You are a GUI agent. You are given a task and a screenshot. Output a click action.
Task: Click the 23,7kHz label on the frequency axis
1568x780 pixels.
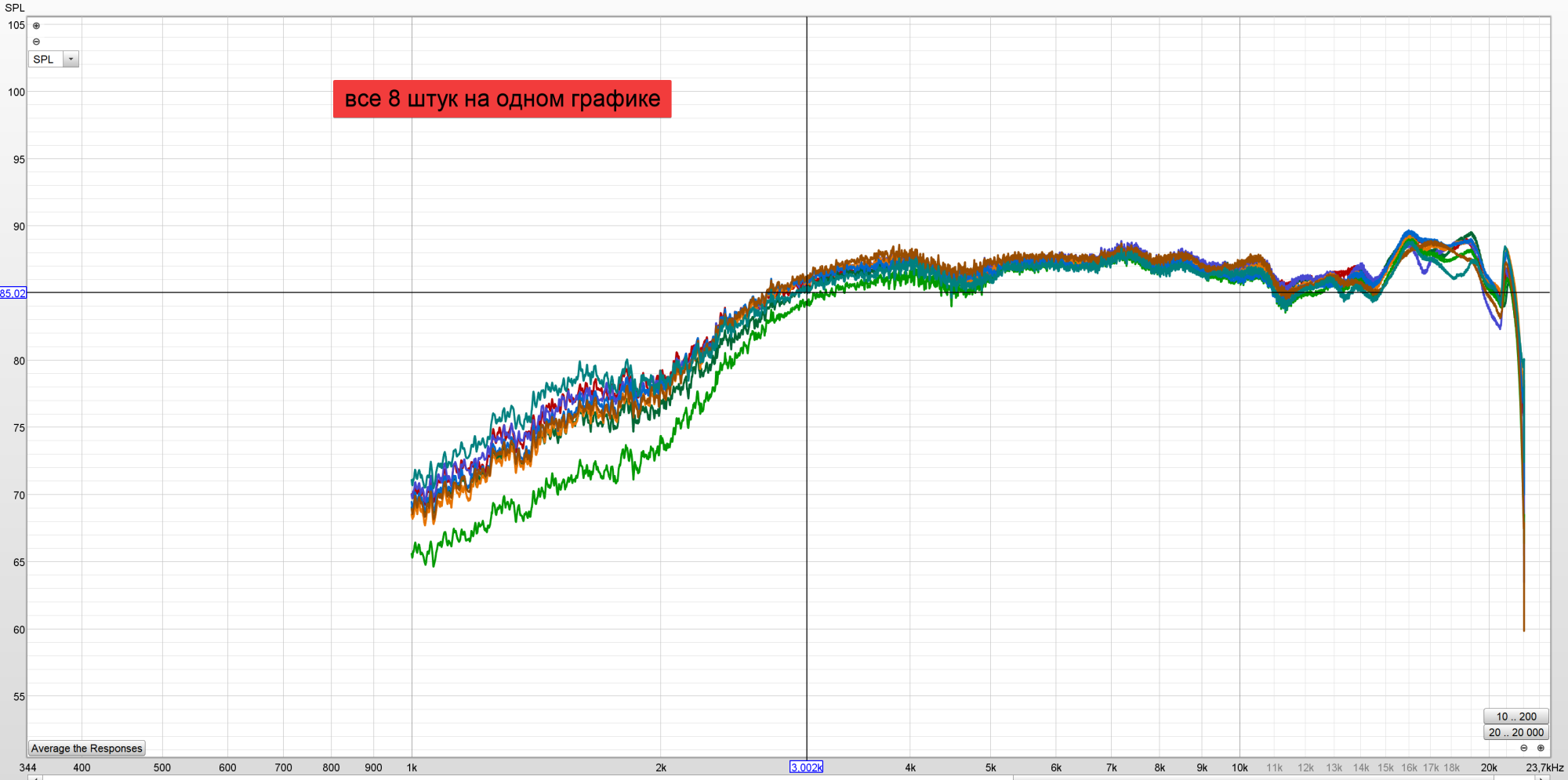[1544, 767]
